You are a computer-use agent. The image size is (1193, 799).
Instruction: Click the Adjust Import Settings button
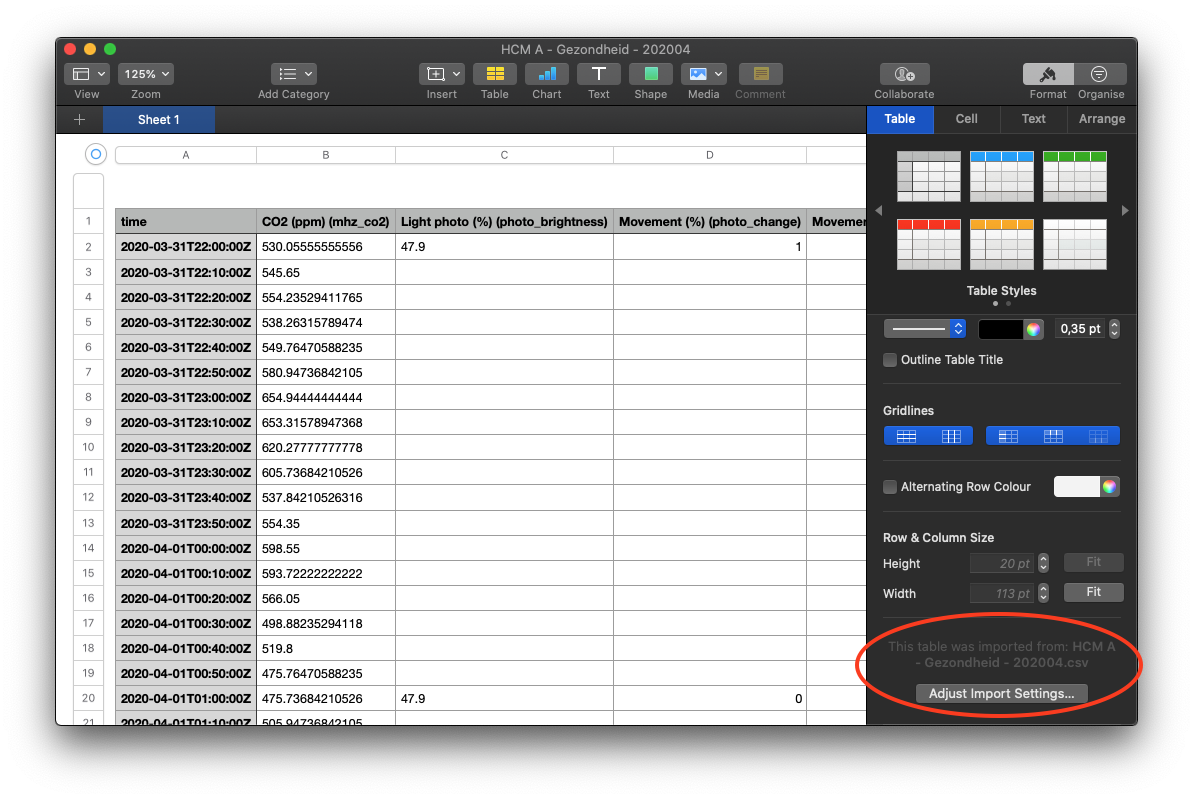pos(1001,693)
